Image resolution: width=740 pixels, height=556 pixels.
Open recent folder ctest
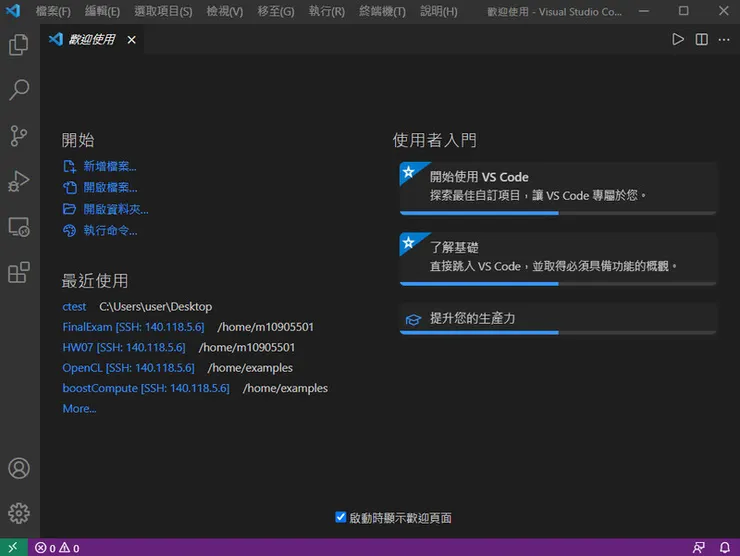[x=74, y=307]
